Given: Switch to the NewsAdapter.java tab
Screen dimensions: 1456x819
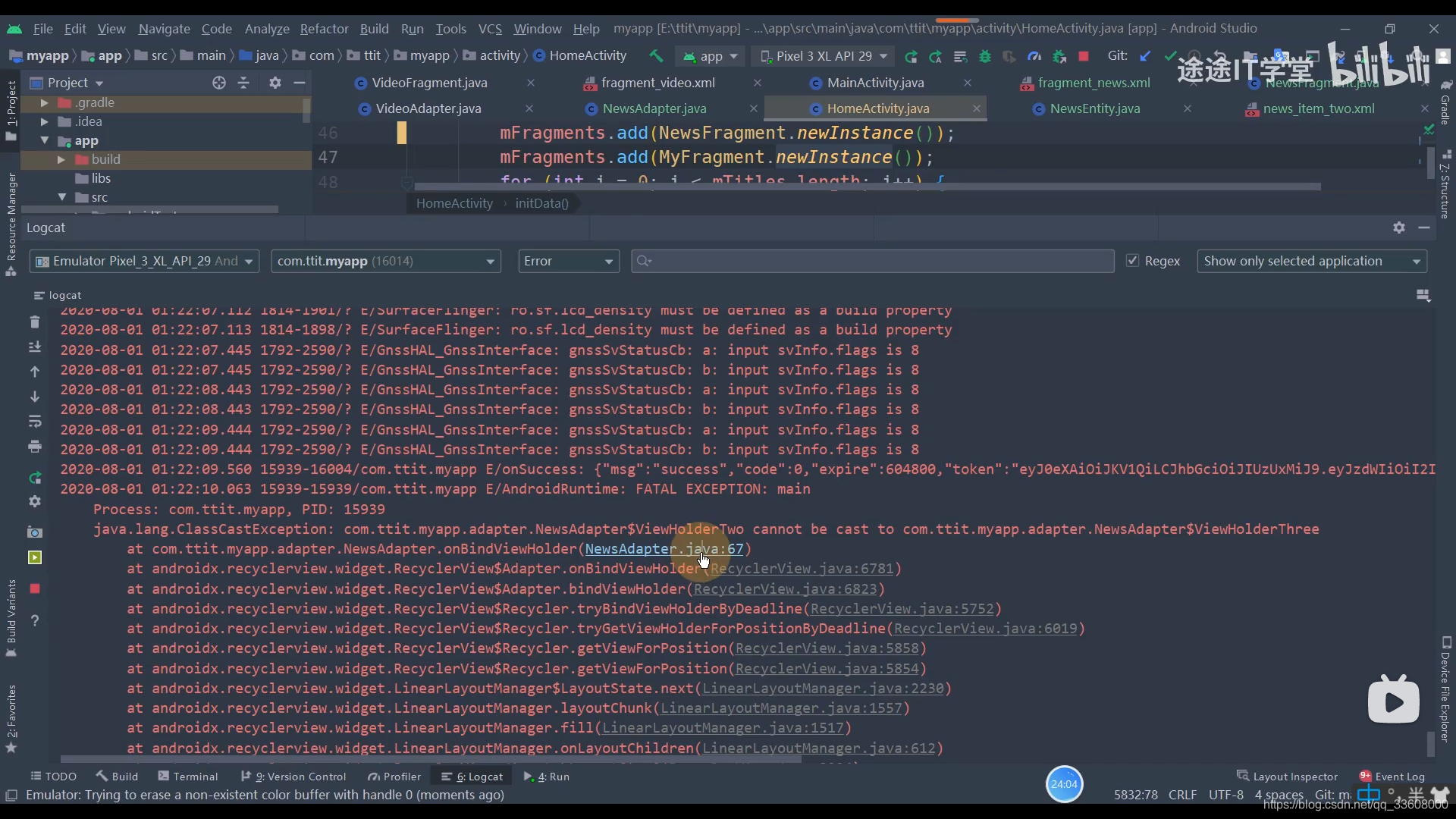Looking at the screenshot, I should click(654, 108).
